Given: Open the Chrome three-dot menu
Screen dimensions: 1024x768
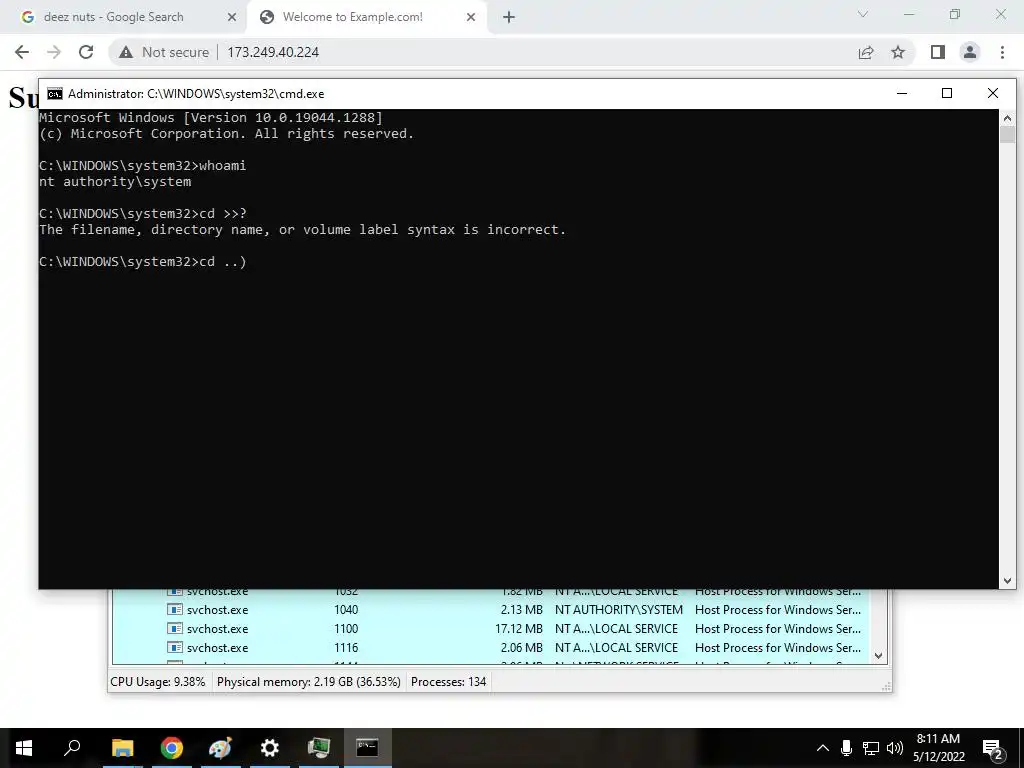Looking at the screenshot, I should [x=1002, y=52].
